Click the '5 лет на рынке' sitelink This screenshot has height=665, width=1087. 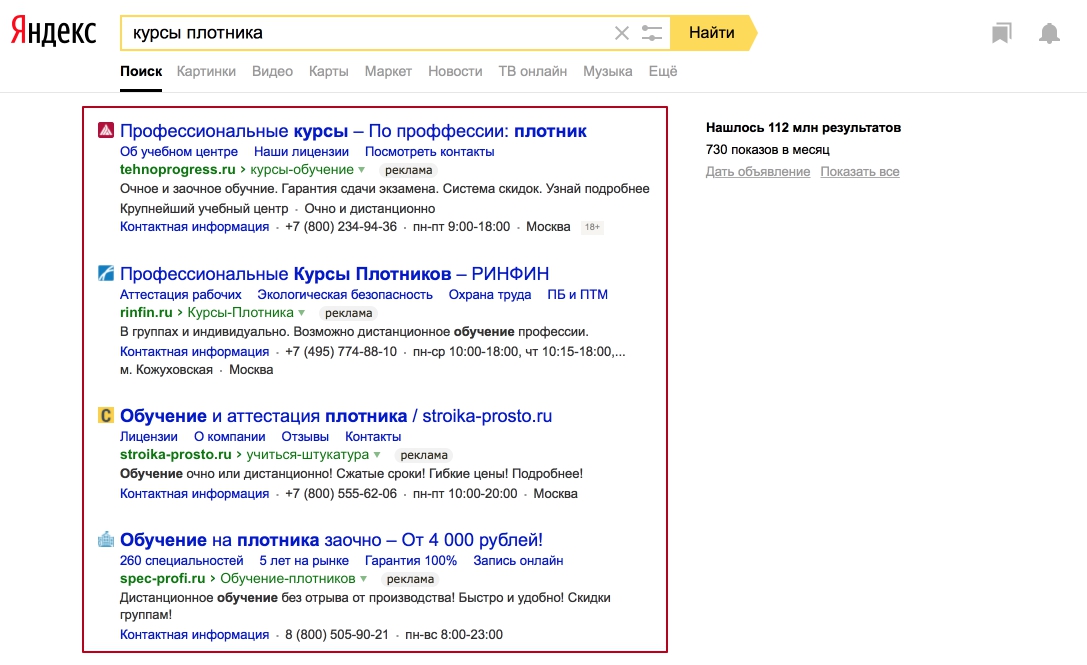[304, 560]
